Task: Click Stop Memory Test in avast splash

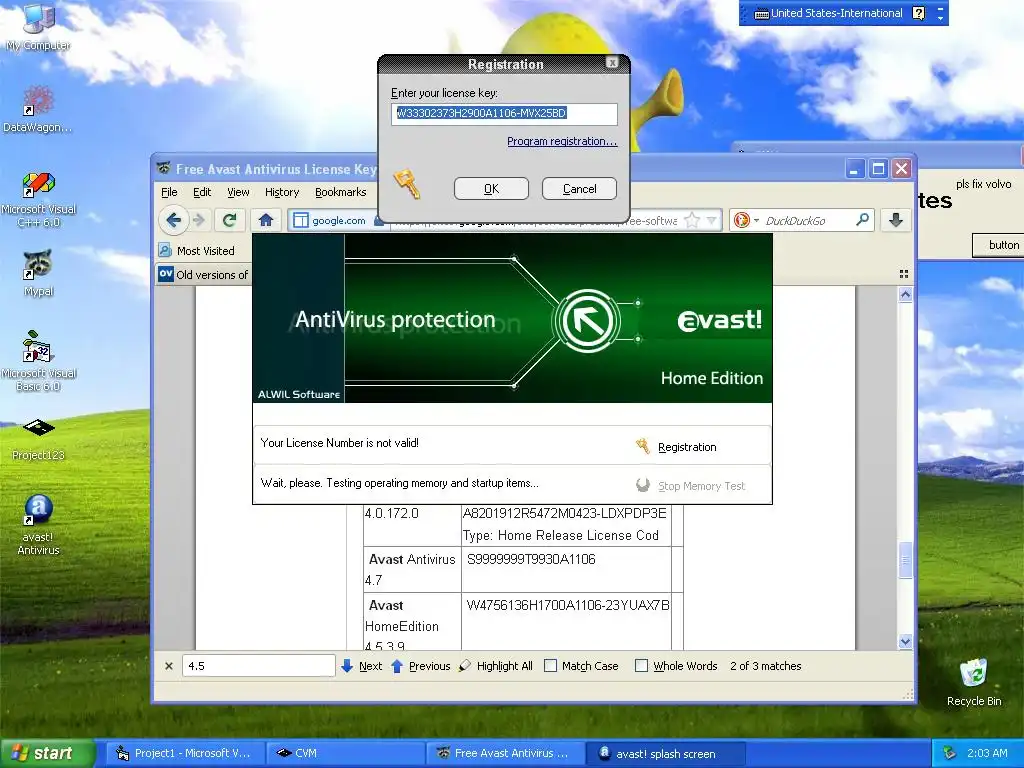Action: (701, 486)
